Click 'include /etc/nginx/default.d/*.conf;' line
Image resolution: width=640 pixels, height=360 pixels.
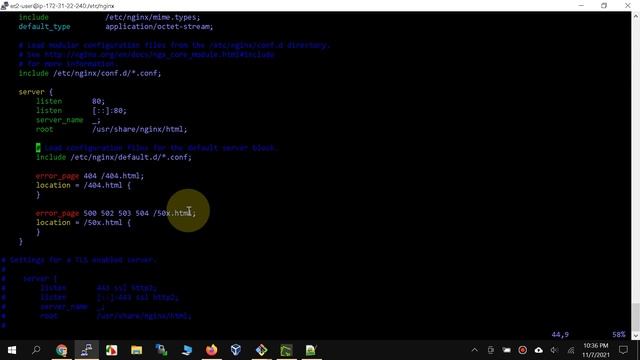pyautogui.click(x=113, y=157)
